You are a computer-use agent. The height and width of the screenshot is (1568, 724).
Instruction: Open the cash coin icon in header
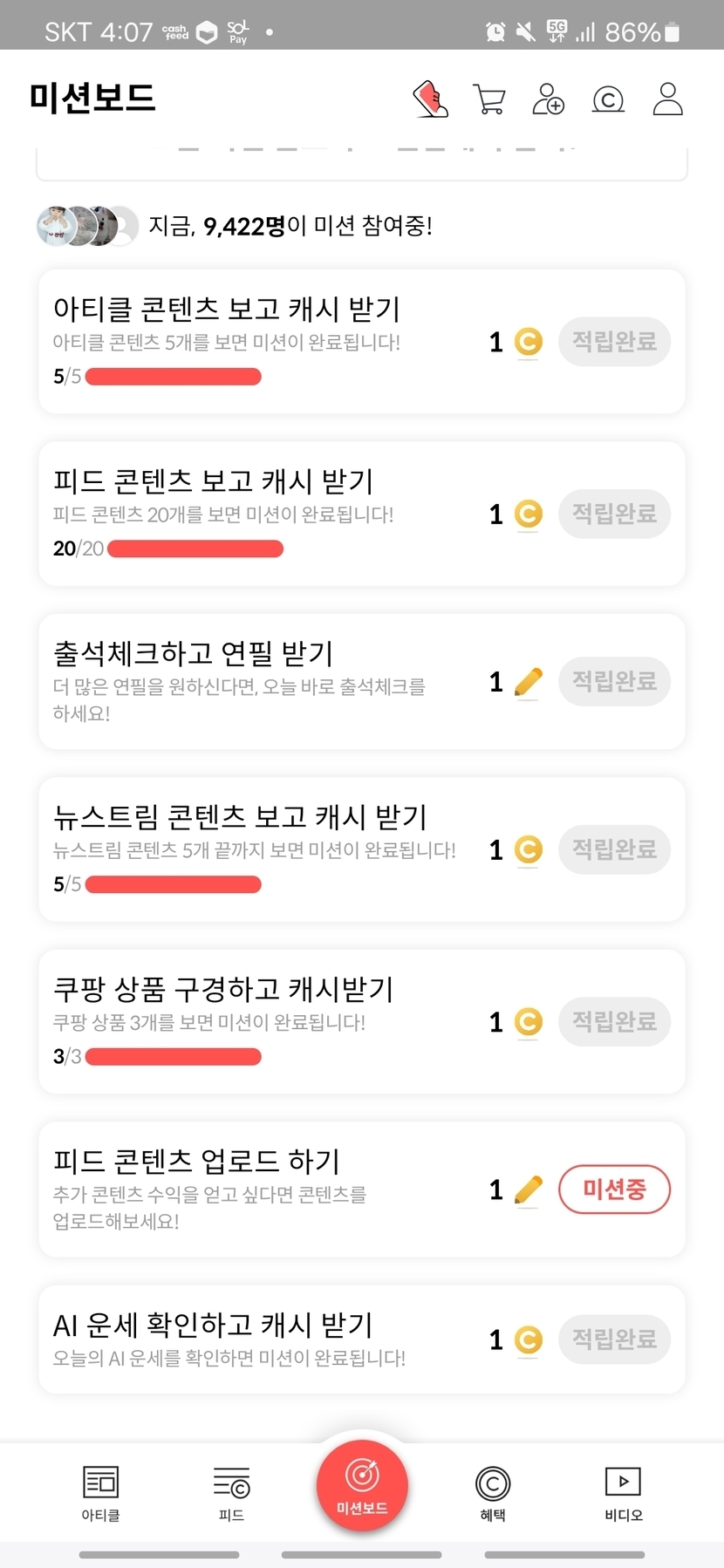608,99
